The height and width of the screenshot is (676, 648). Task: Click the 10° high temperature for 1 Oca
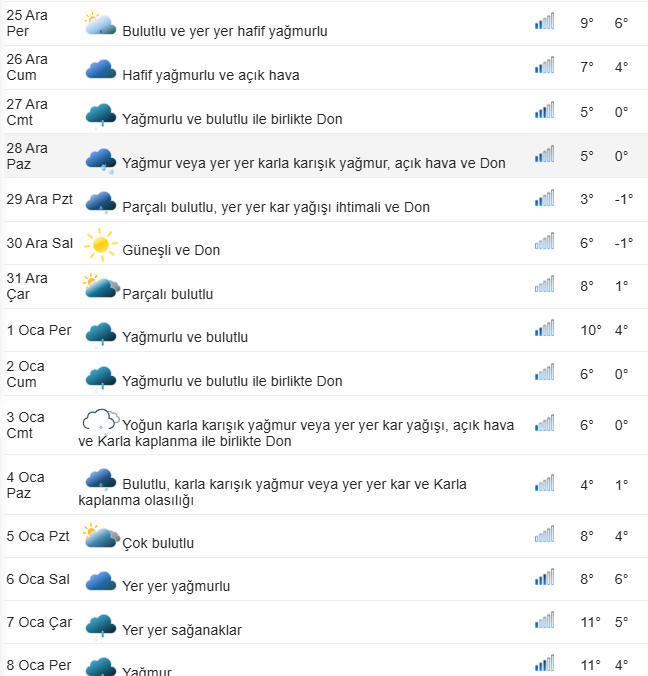[x=590, y=330]
